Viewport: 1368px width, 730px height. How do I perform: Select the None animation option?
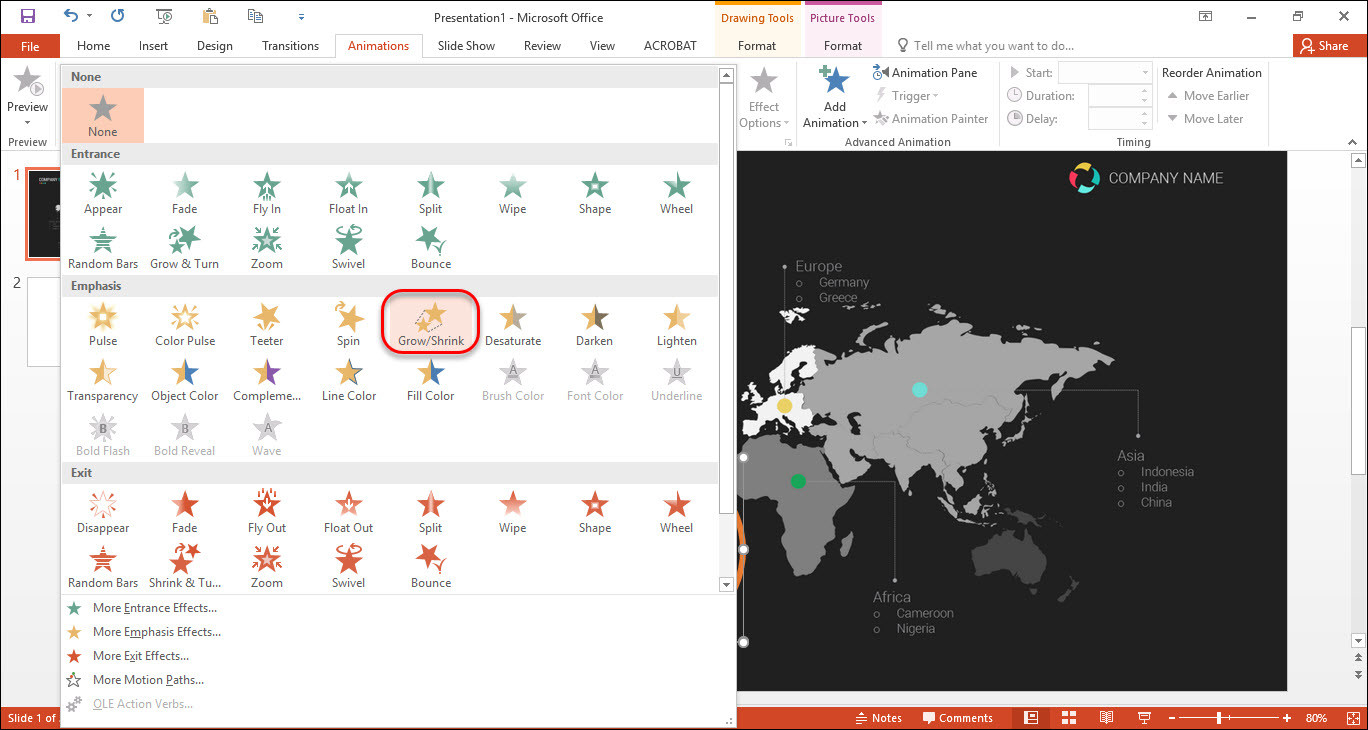pos(103,115)
